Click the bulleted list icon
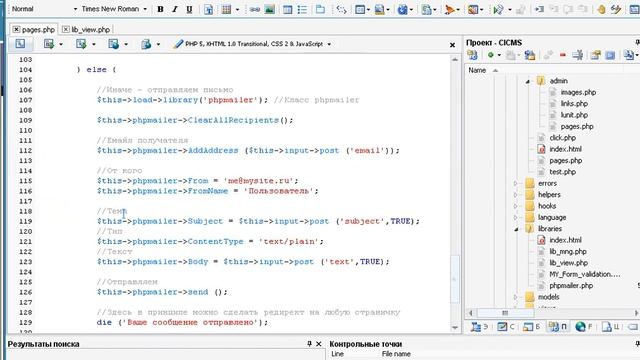The height and width of the screenshot is (360, 640). point(302,9)
